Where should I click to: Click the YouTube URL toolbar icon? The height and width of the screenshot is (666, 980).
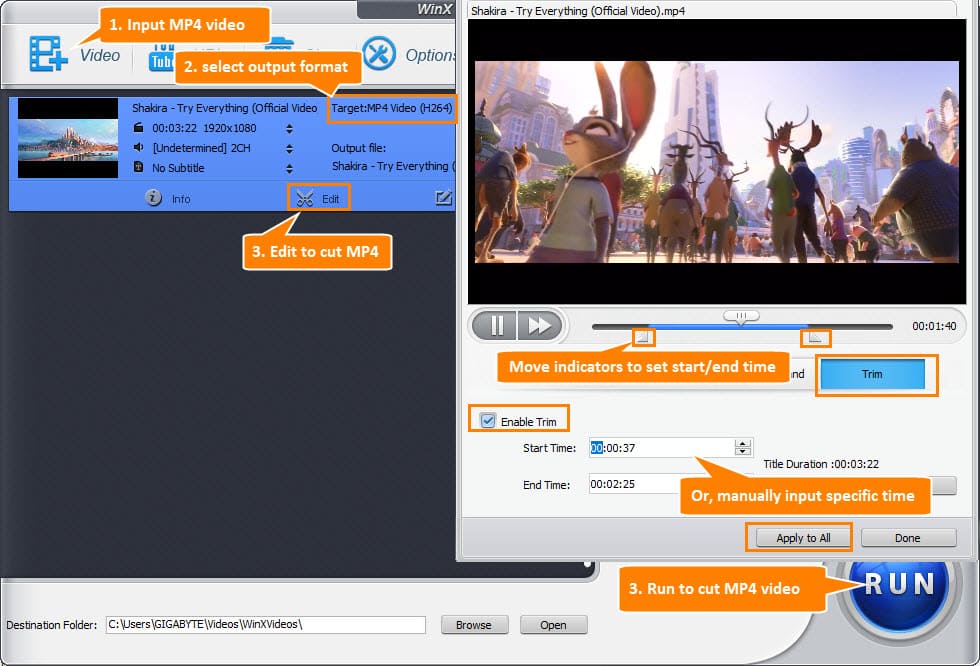[x=161, y=59]
